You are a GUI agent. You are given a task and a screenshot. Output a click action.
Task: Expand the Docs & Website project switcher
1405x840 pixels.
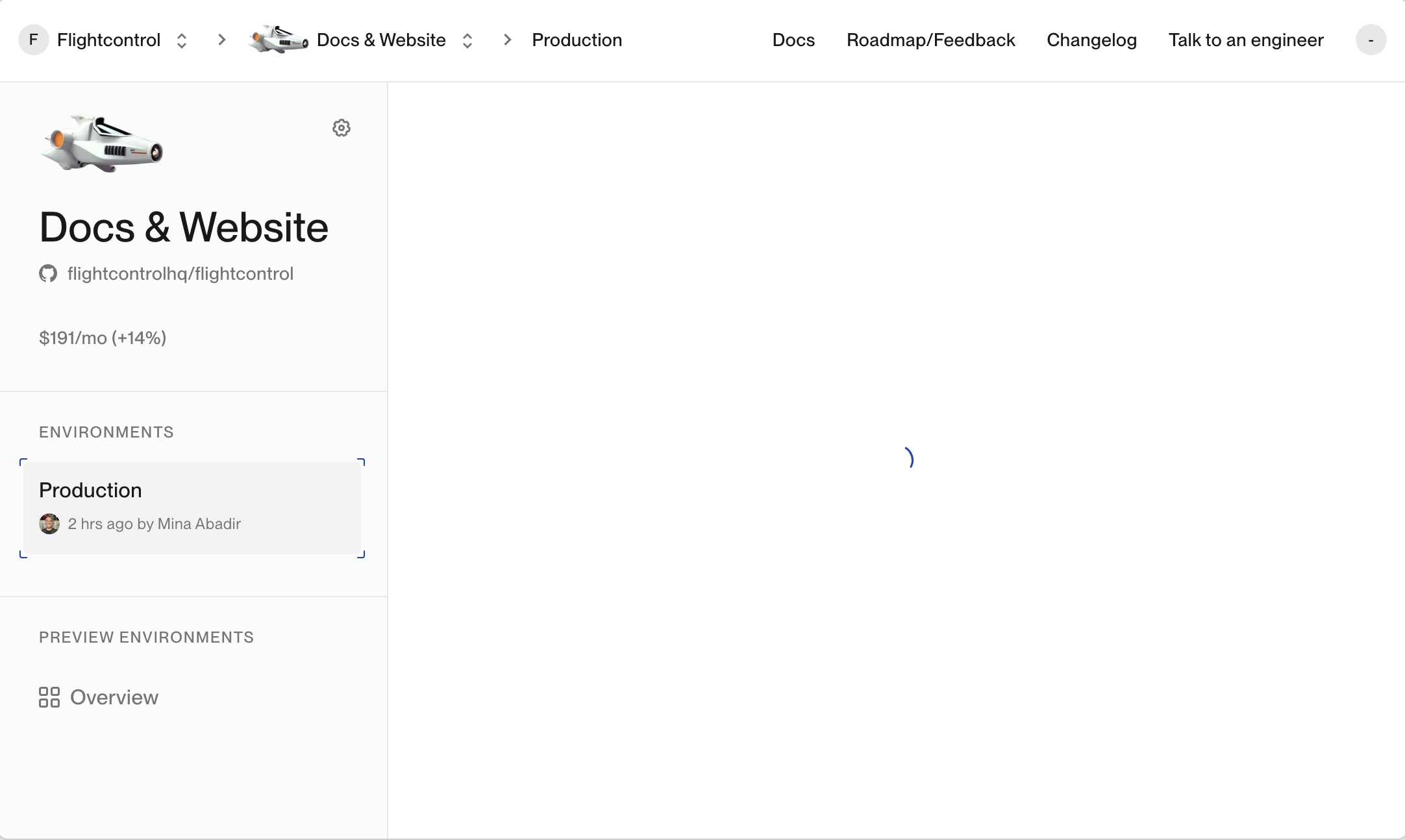tap(467, 40)
